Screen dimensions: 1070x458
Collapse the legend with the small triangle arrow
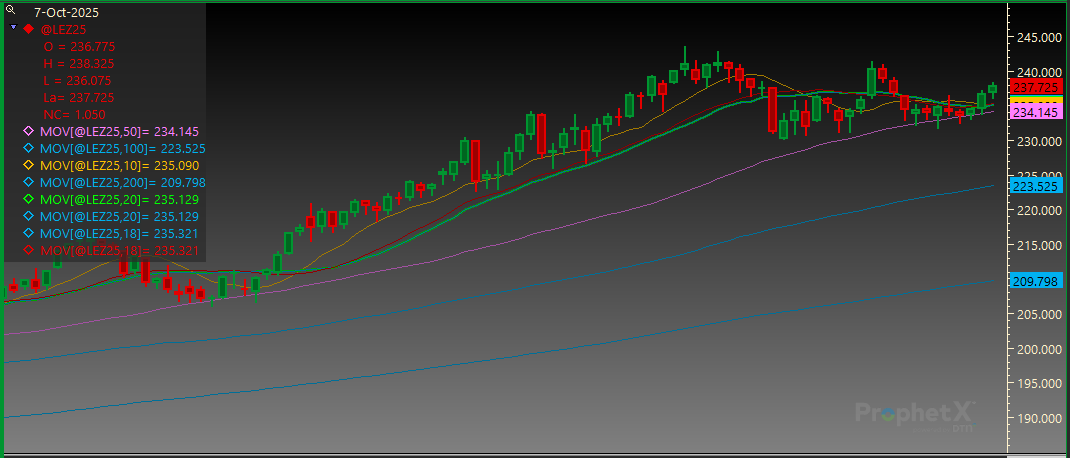click(x=13, y=29)
